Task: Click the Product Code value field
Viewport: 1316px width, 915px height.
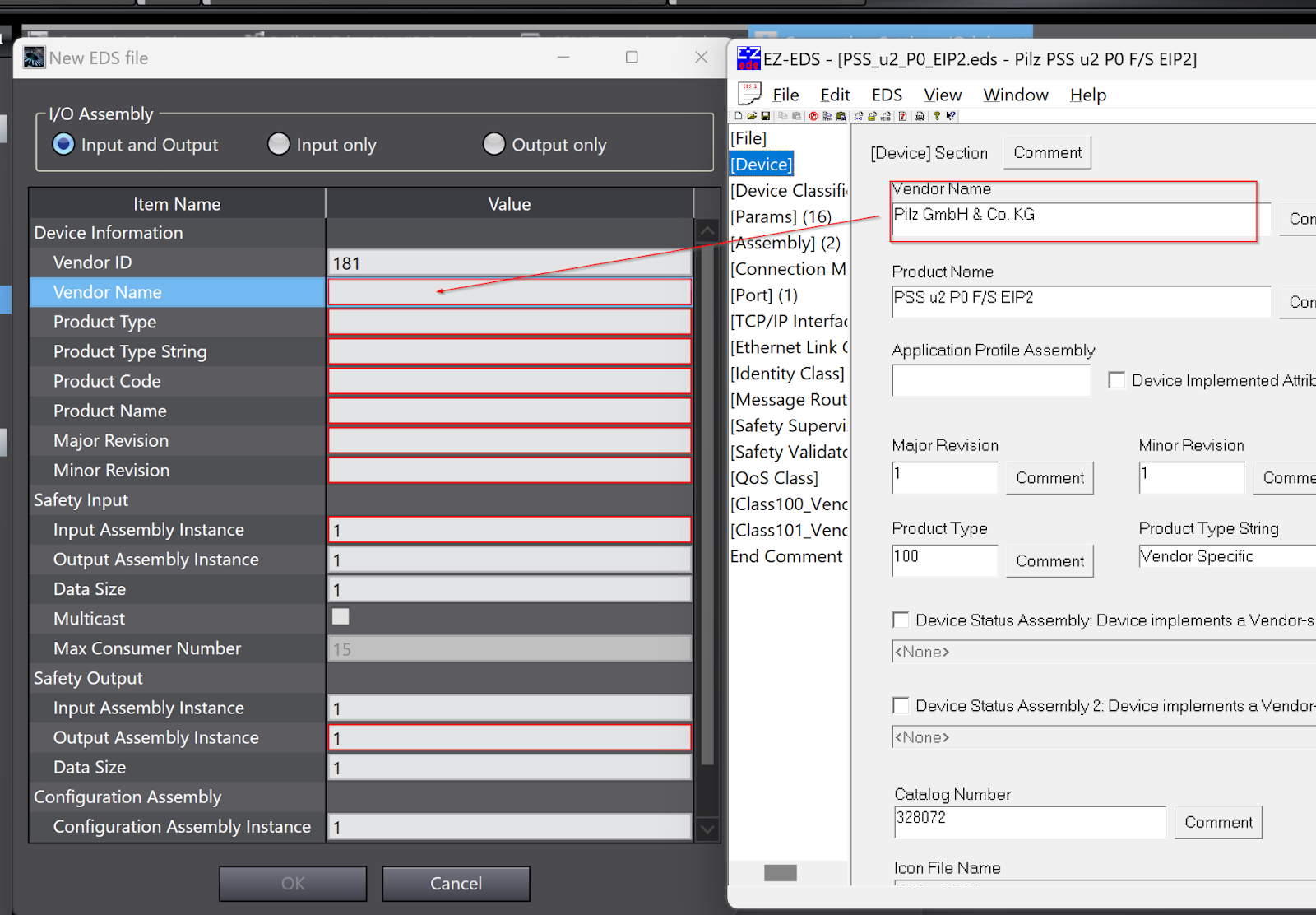Action: [x=510, y=381]
